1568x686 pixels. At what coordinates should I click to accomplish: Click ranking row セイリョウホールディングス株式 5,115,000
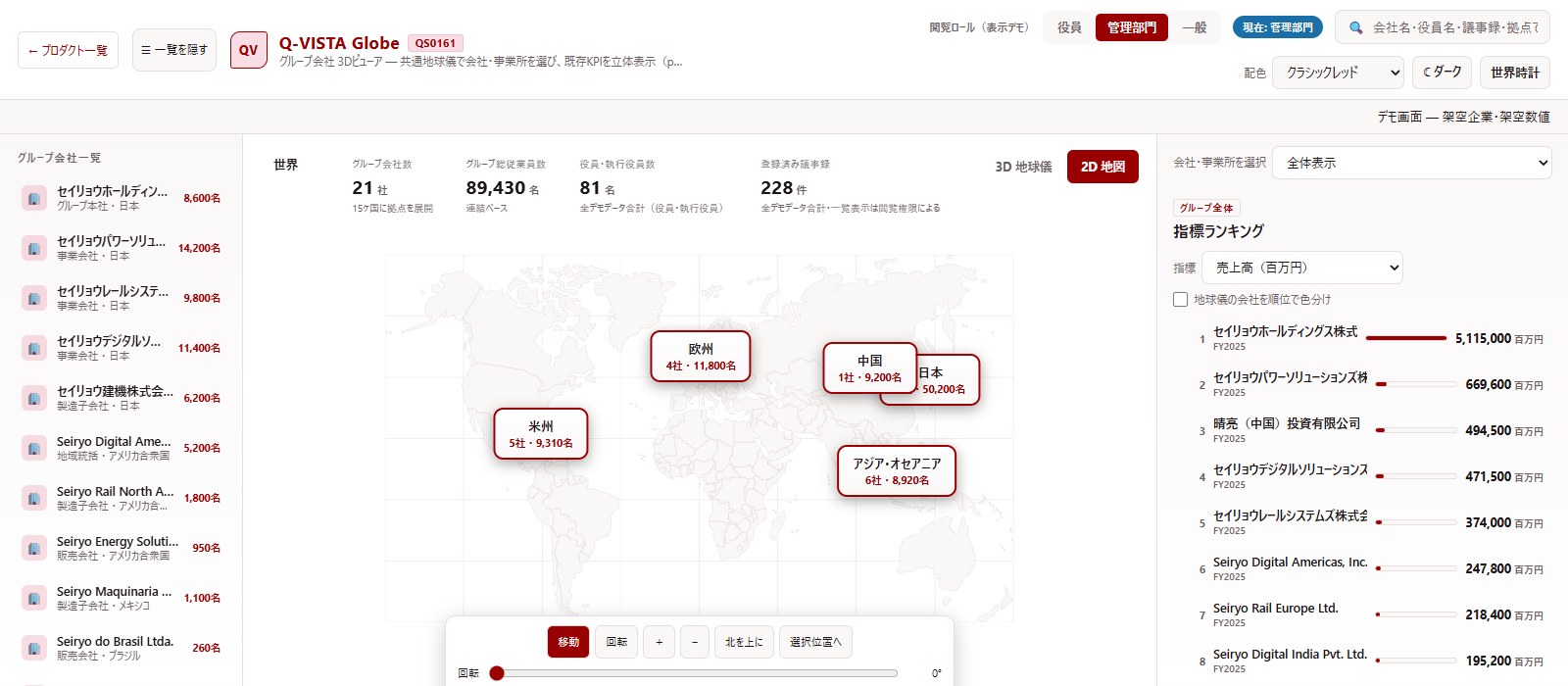click(1370, 339)
